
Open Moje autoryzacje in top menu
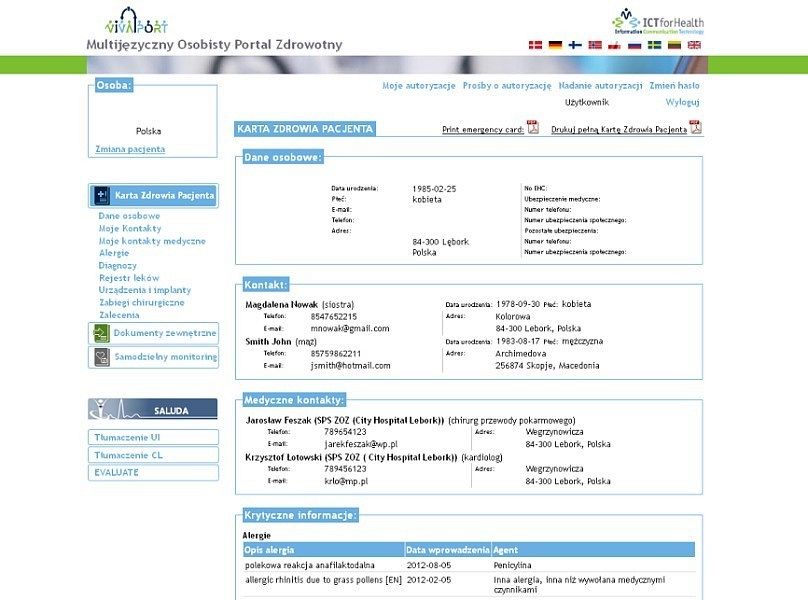click(418, 86)
